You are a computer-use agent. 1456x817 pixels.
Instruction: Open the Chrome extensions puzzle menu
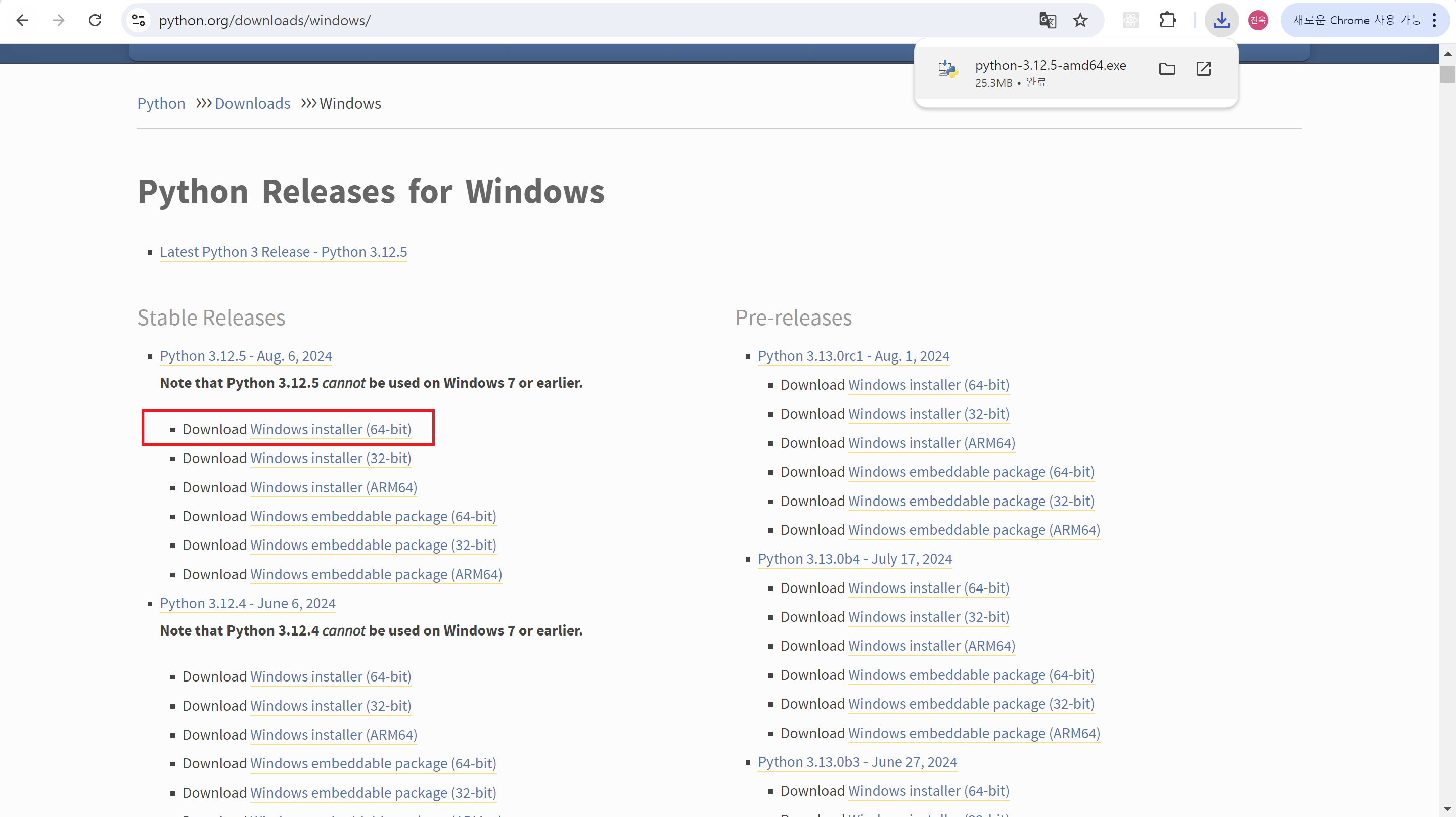tap(1168, 20)
